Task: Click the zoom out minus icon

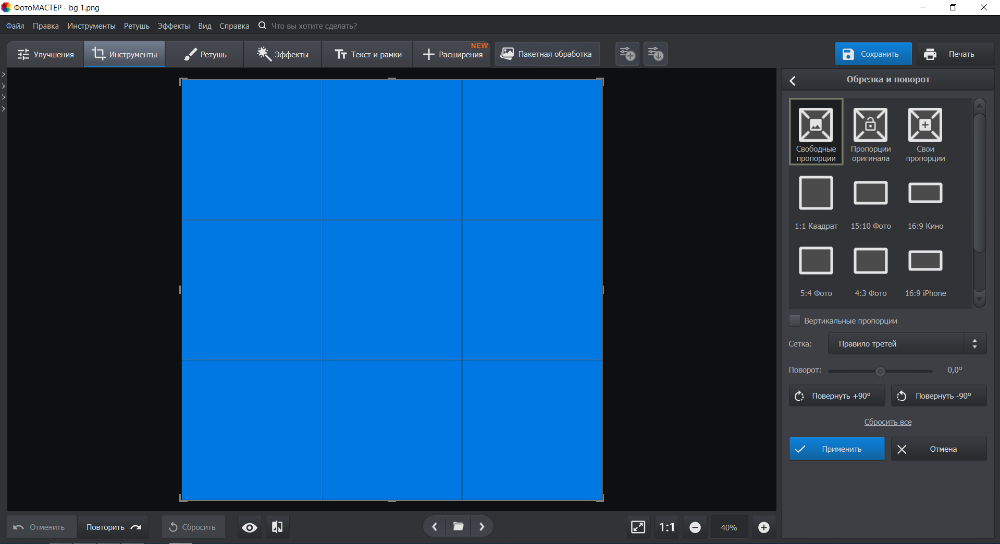Action: (695, 527)
